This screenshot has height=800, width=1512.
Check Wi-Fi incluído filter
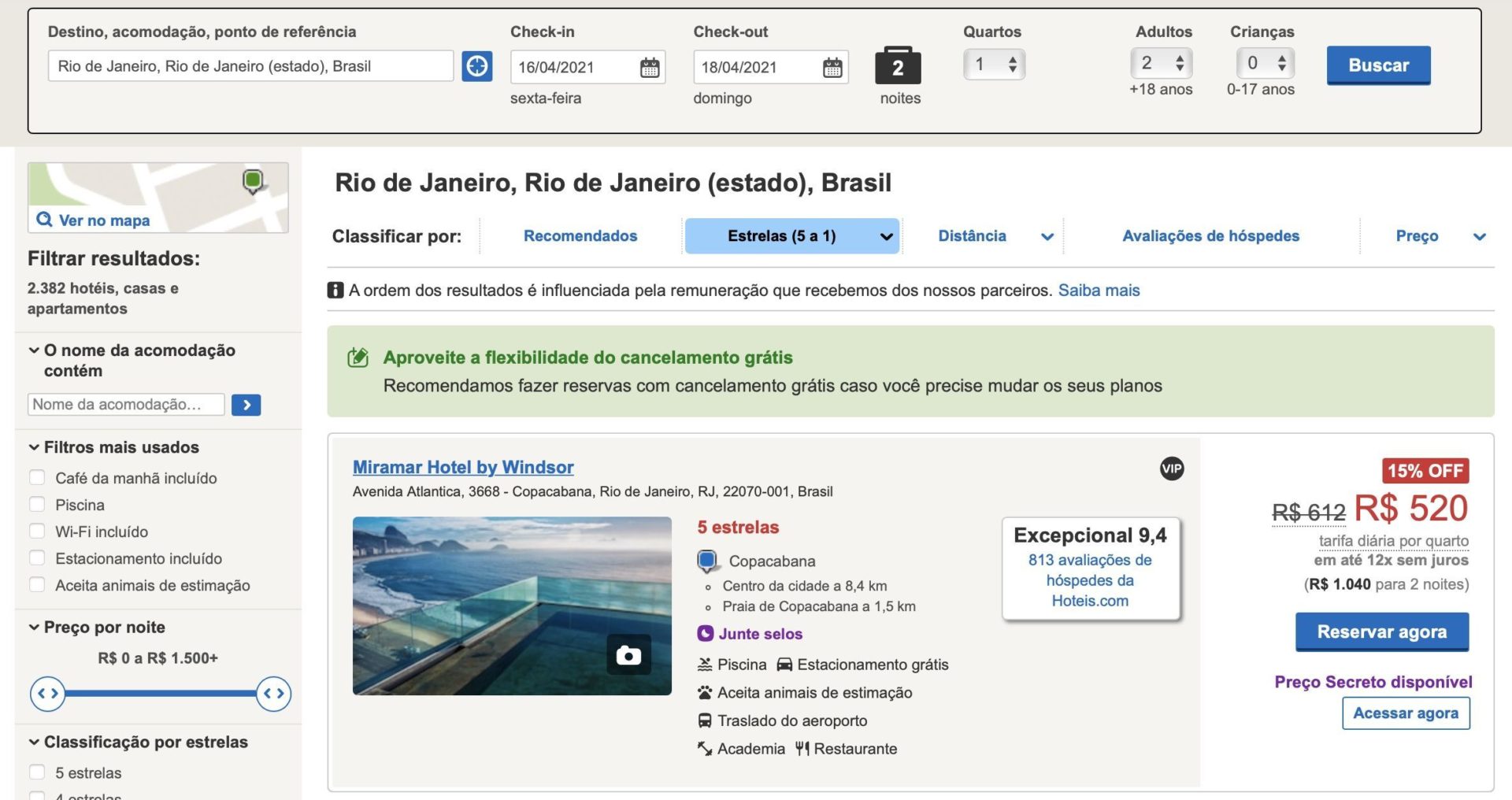(37, 531)
